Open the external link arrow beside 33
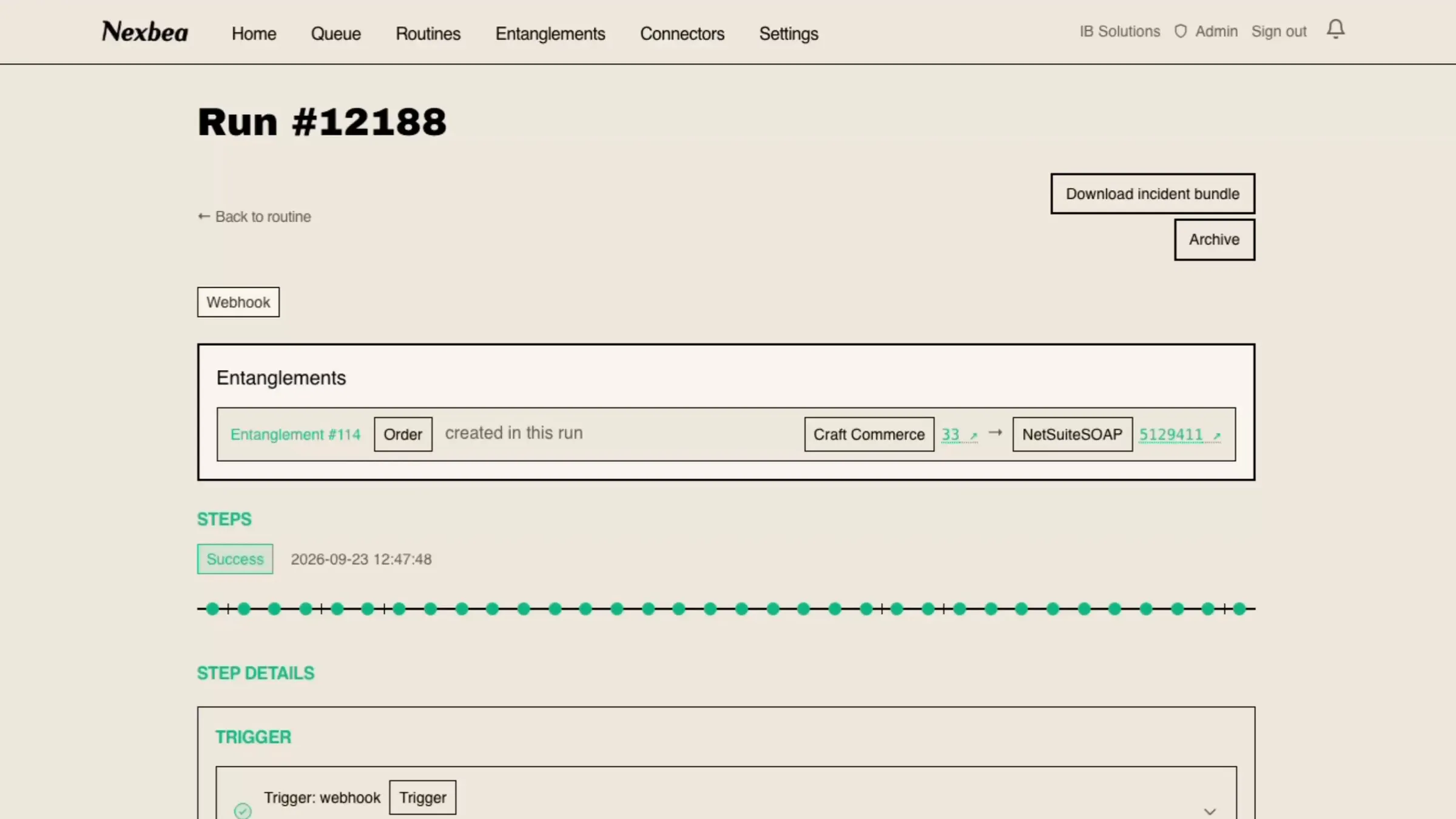The height and width of the screenshot is (819, 1456). (x=974, y=436)
